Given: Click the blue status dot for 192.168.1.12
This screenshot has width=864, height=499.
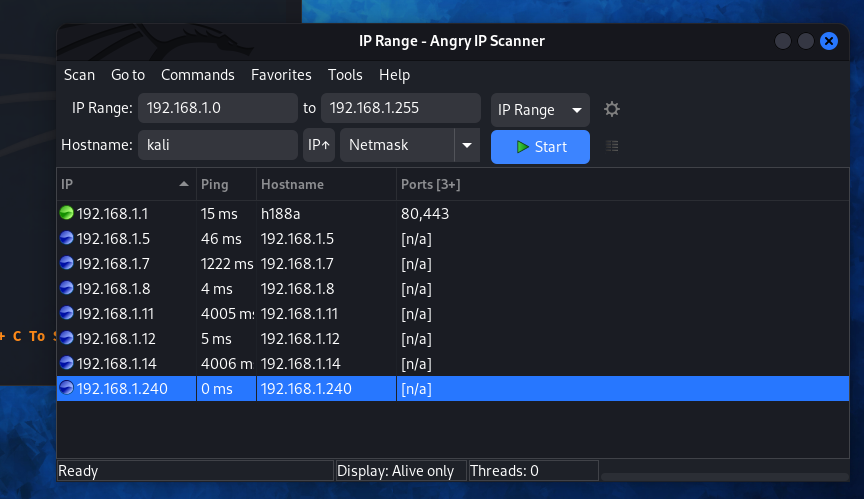Looking at the screenshot, I should pyautogui.click(x=67, y=338).
